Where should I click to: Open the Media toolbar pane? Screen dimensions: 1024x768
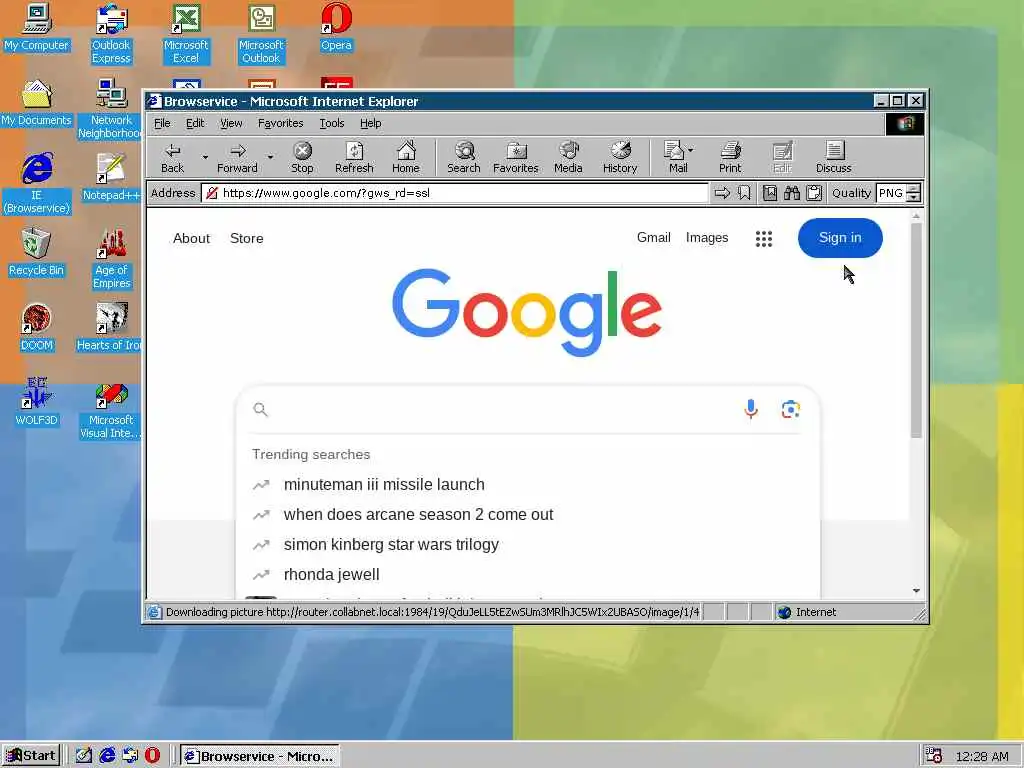pos(568,158)
